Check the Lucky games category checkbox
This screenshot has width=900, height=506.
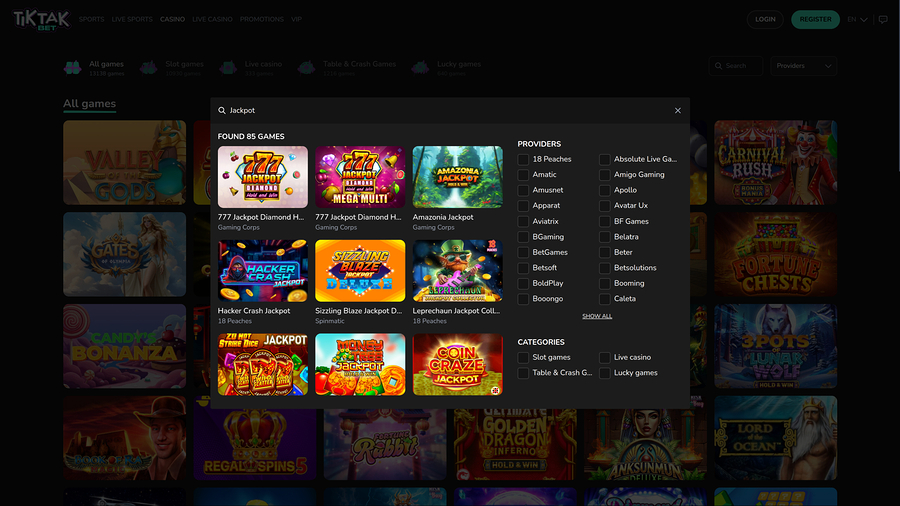coord(604,373)
